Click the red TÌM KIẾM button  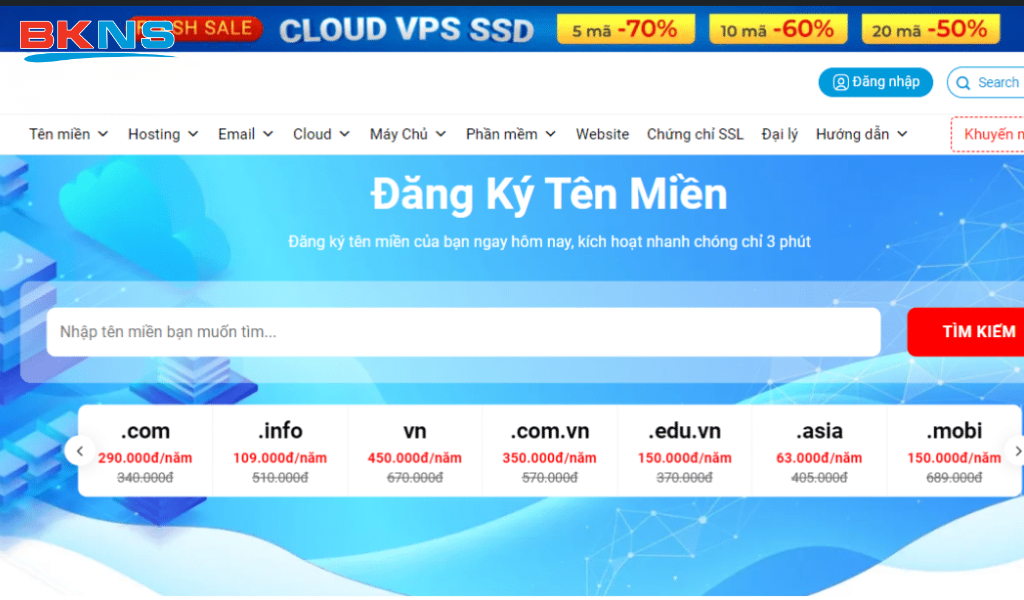pyautogui.click(x=966, y=332)
